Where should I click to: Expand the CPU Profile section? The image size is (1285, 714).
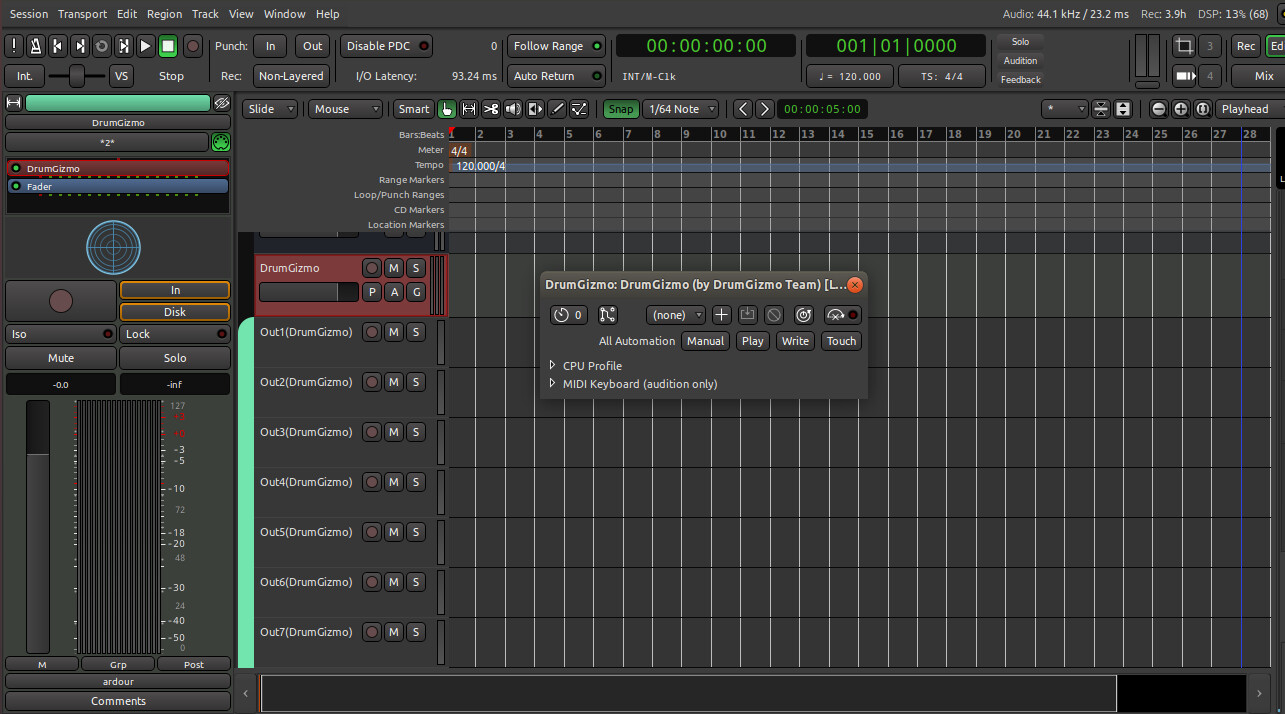tap(553, 366)
